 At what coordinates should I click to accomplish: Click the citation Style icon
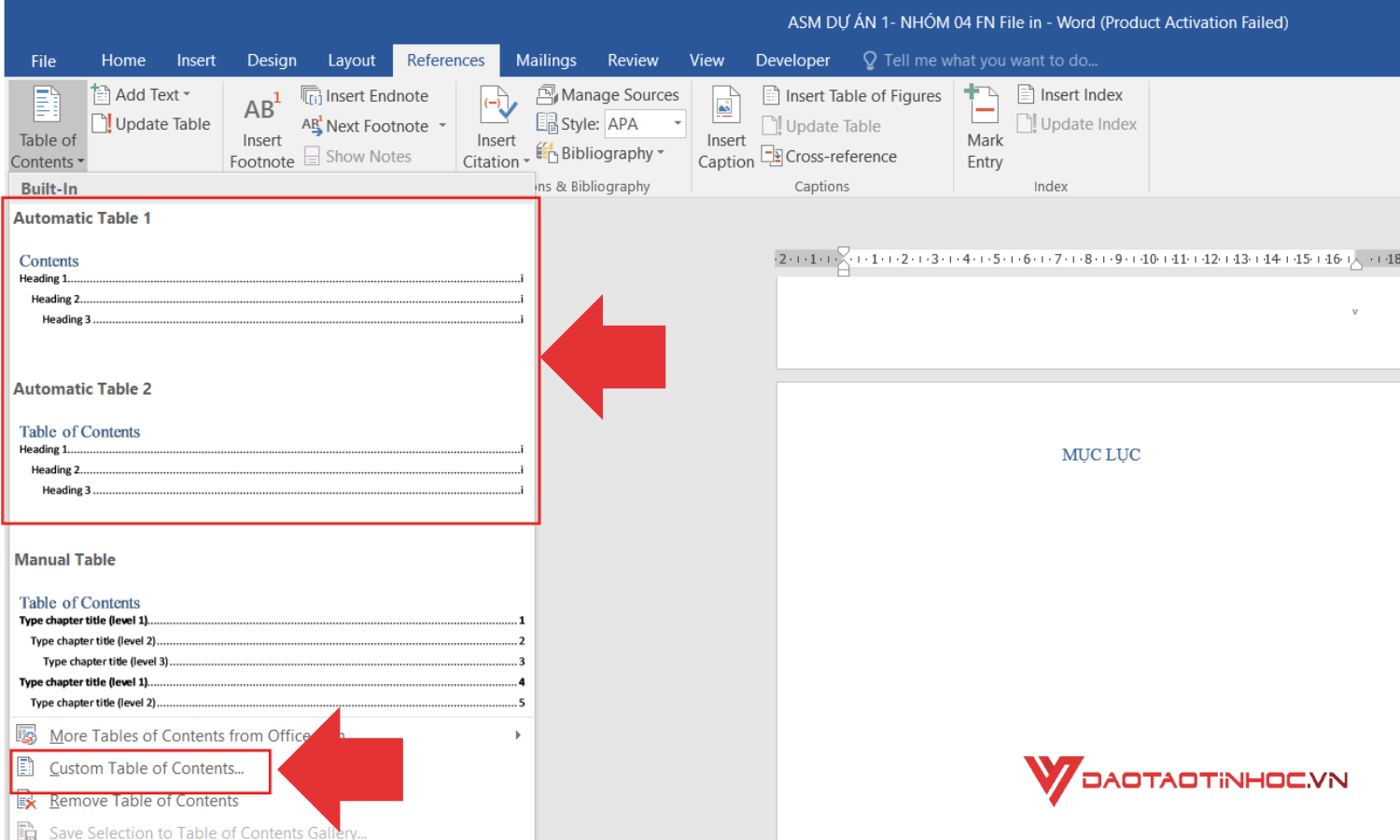point(546,123)
